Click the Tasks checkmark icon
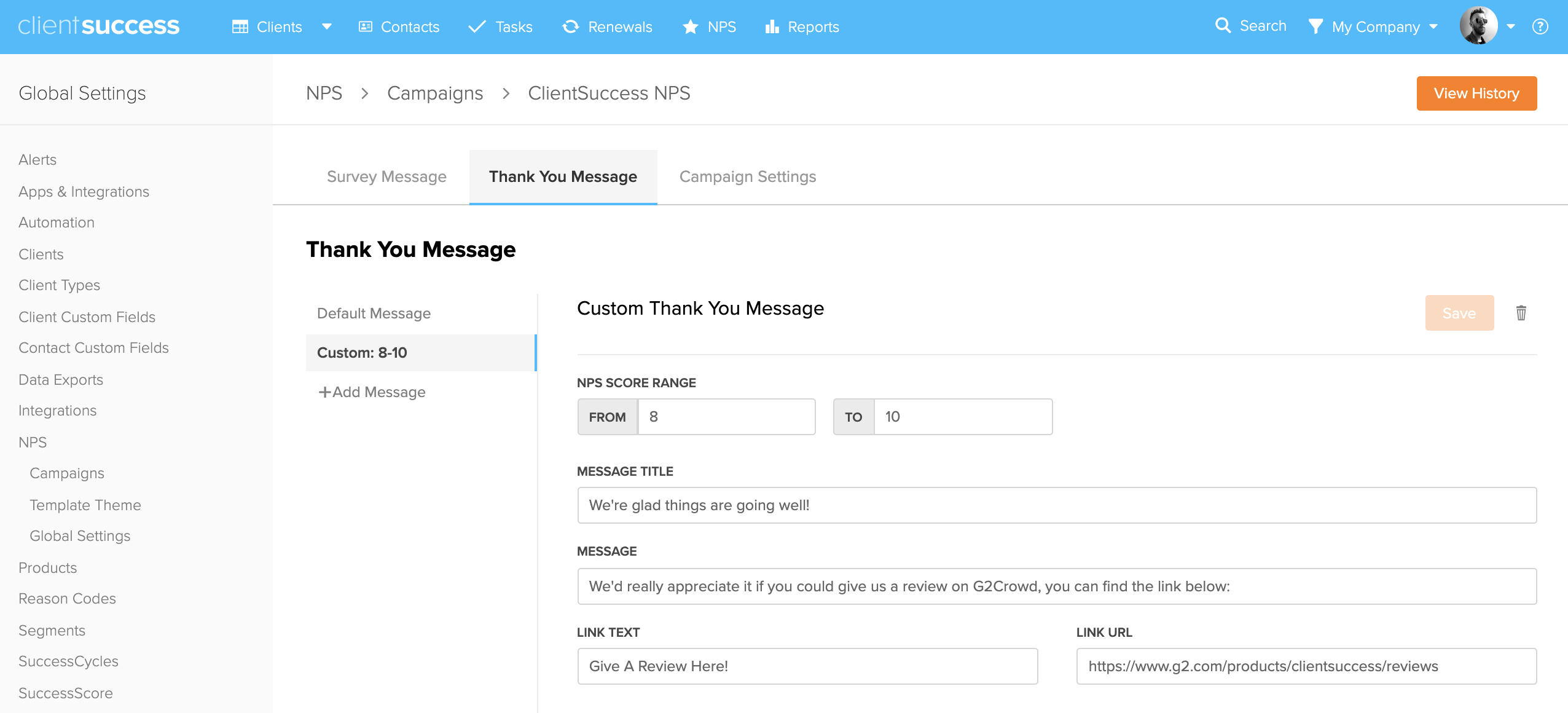This screenshot has height=713, width=1568. click(477, 27)
